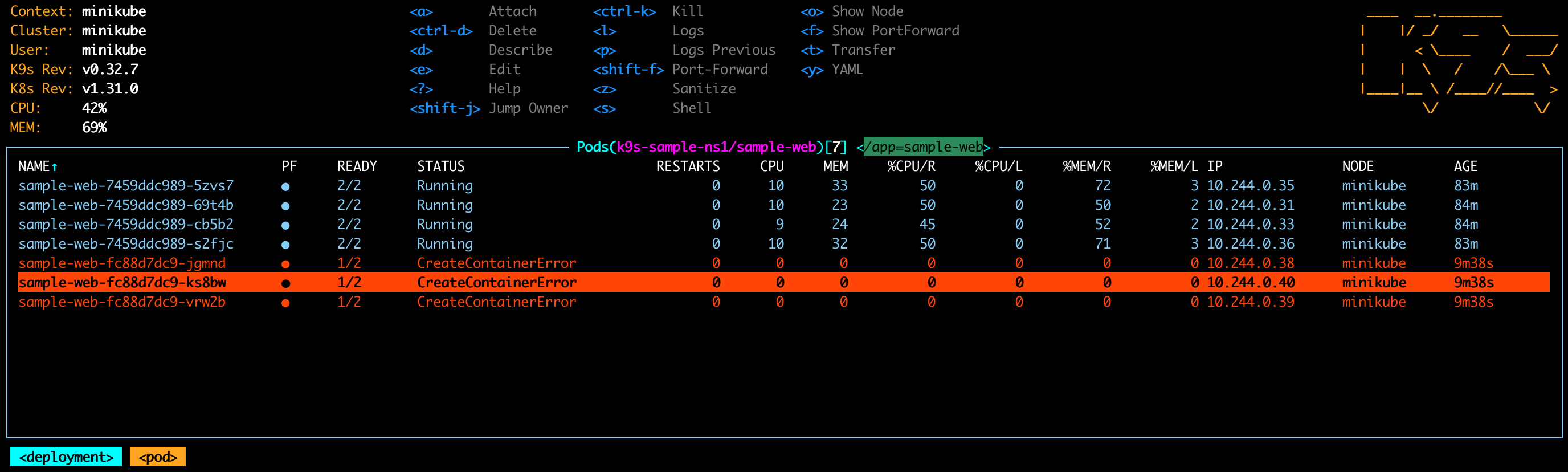Image resolution: width=1568 pixels, height=472 pixels.
Task: Sort by the AGE column header
Action: [x=1466, y=166]
